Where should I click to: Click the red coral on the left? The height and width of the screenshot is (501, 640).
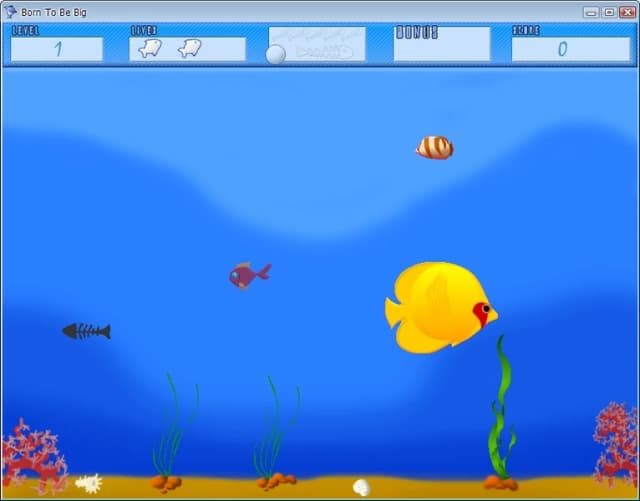coord(33,455)
